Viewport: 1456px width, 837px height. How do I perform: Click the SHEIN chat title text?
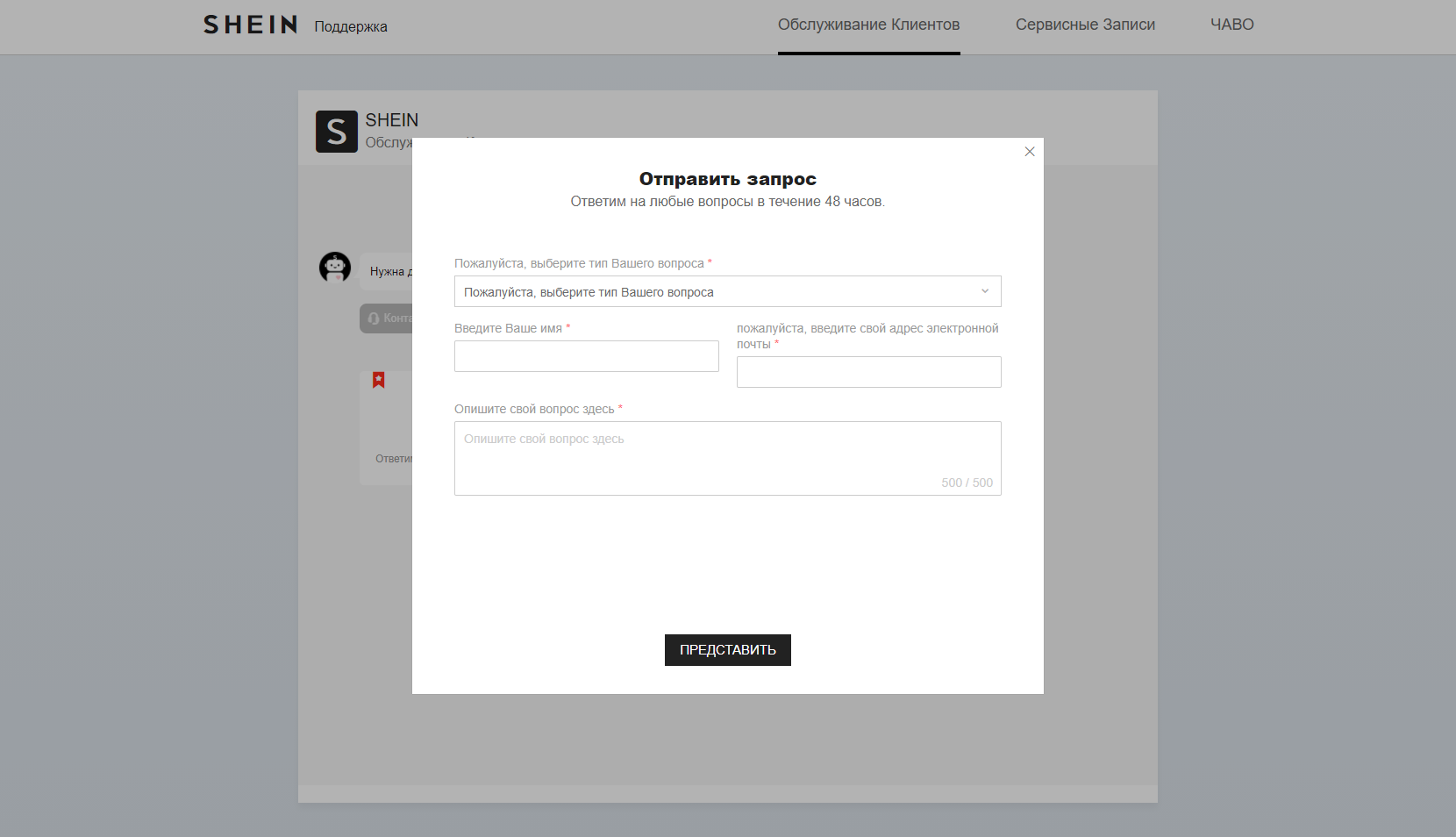click(392, 120)
